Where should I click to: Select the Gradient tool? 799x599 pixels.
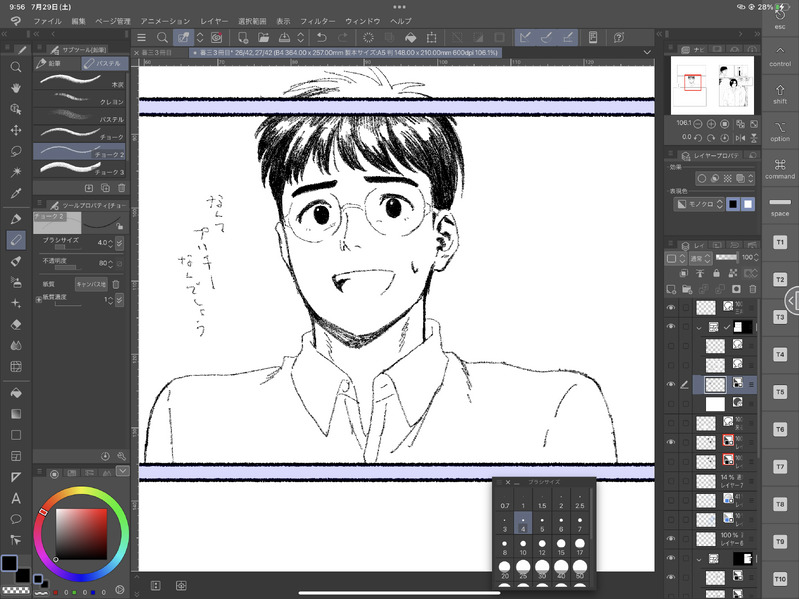click(x=16, y=414)
